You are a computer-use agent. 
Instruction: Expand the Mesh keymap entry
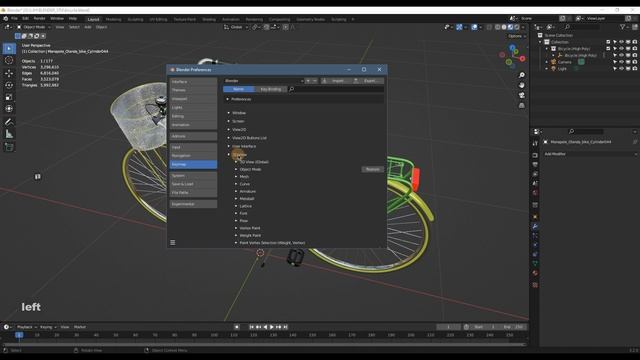[x=236, y=177]
